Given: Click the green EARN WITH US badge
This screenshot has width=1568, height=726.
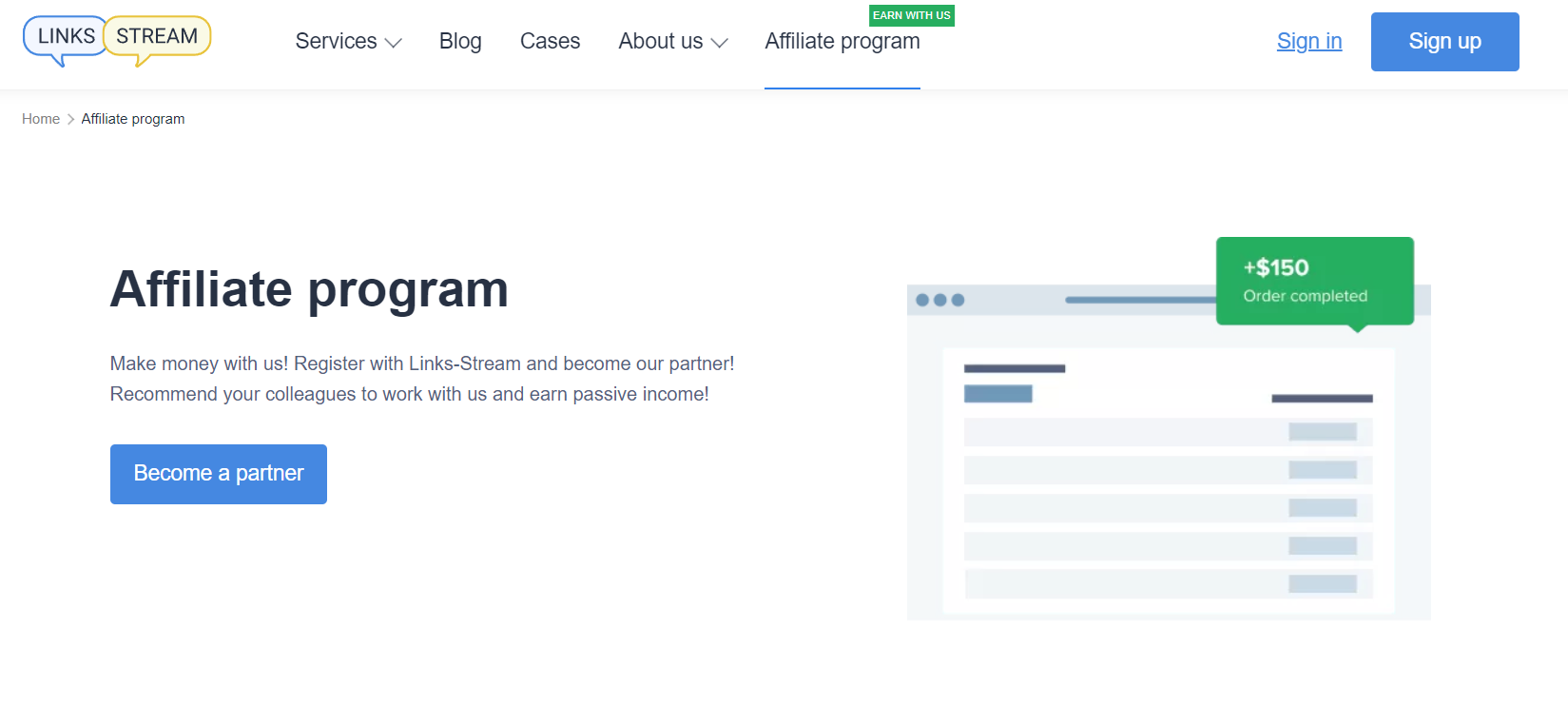Looking at the screenshot, I should click(911, 15).
